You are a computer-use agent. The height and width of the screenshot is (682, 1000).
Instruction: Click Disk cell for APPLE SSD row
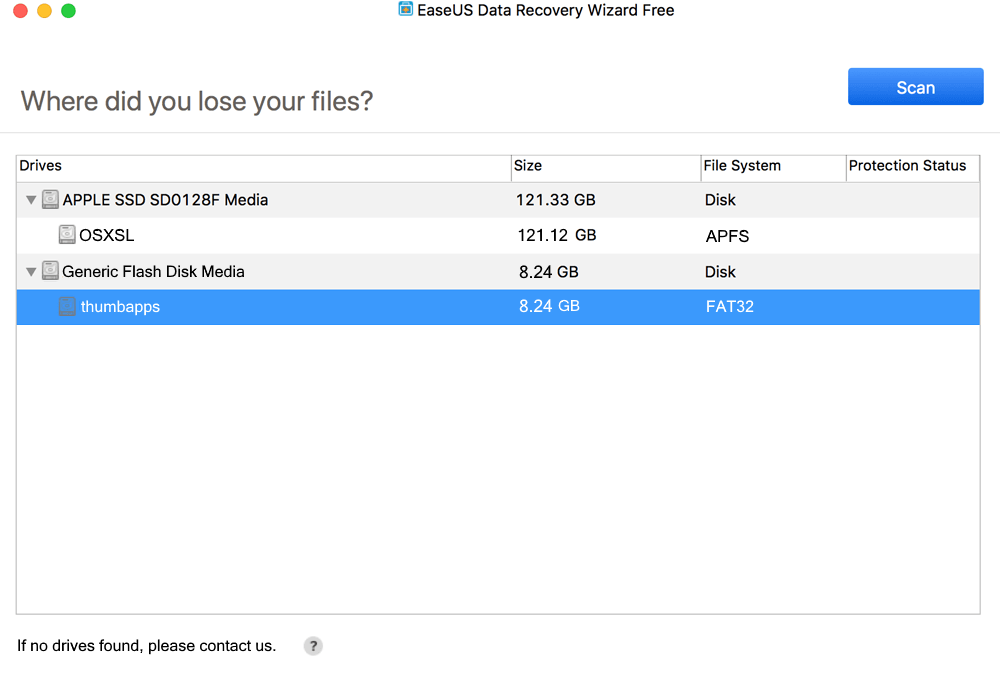720,200
